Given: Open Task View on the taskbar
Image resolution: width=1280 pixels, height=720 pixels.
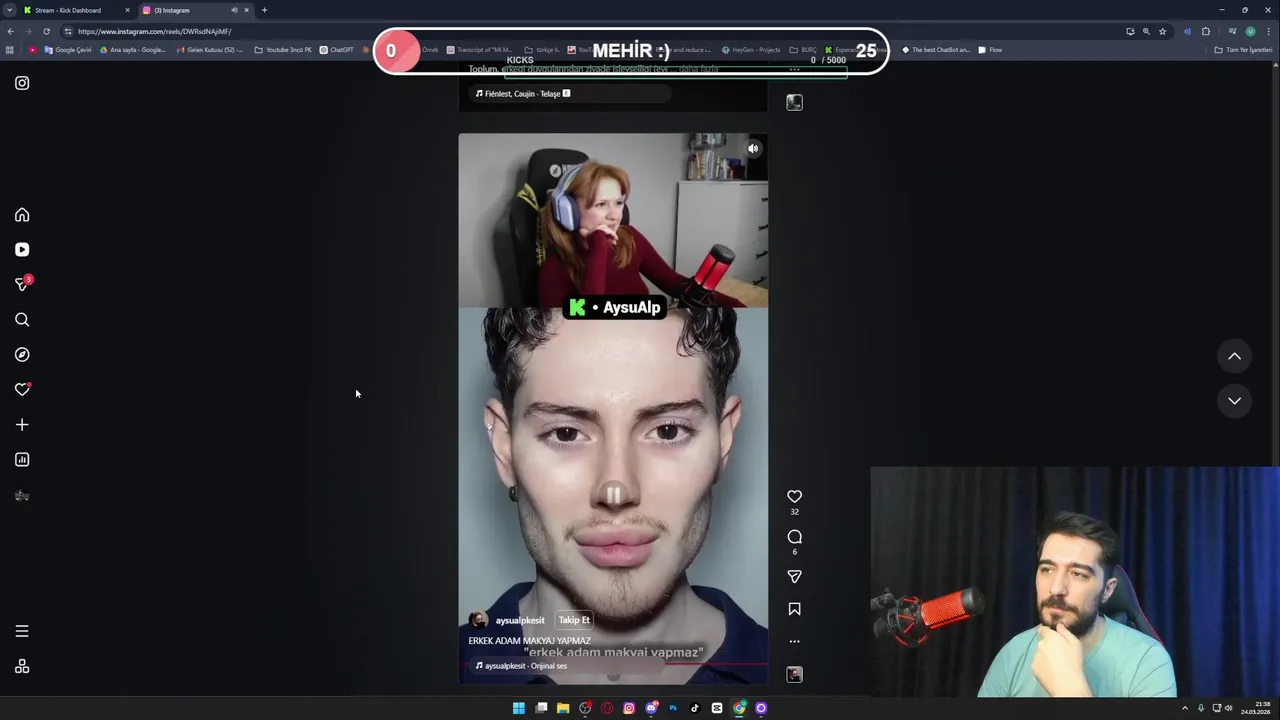Looking at the screenshot, I should click(x=541, y=708).
